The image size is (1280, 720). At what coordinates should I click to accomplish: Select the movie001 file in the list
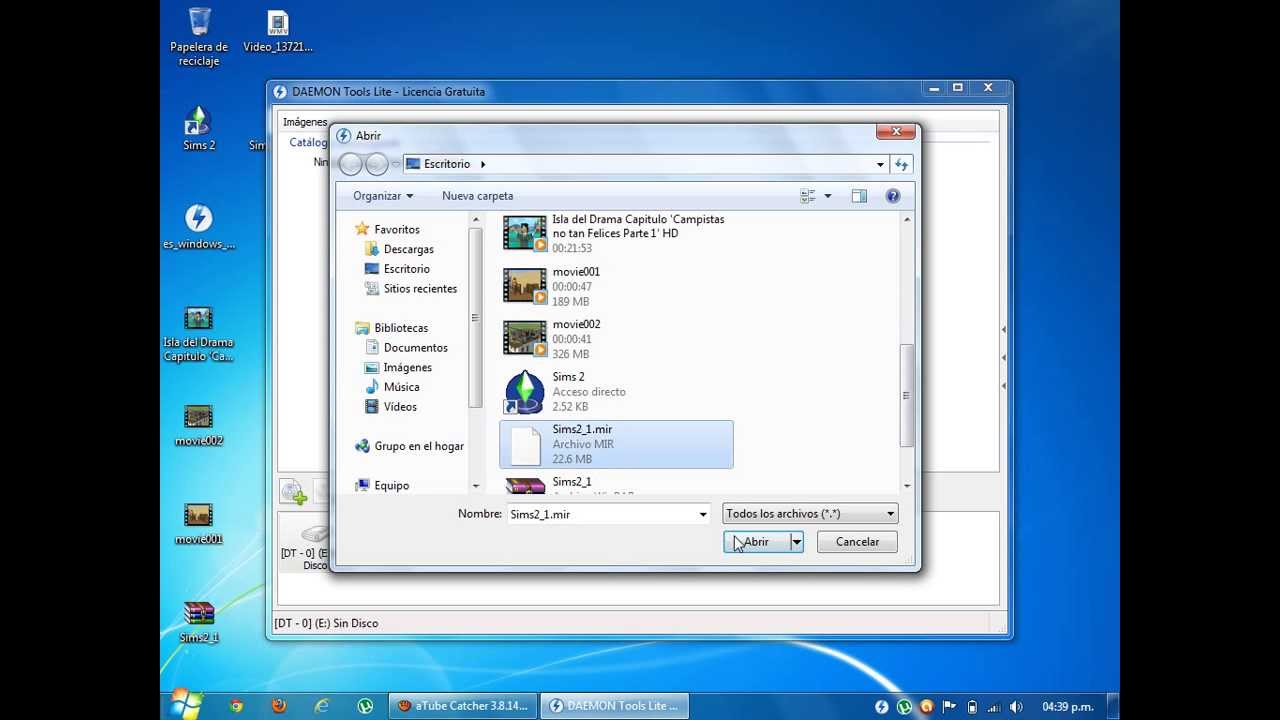(x=616, y=287)
